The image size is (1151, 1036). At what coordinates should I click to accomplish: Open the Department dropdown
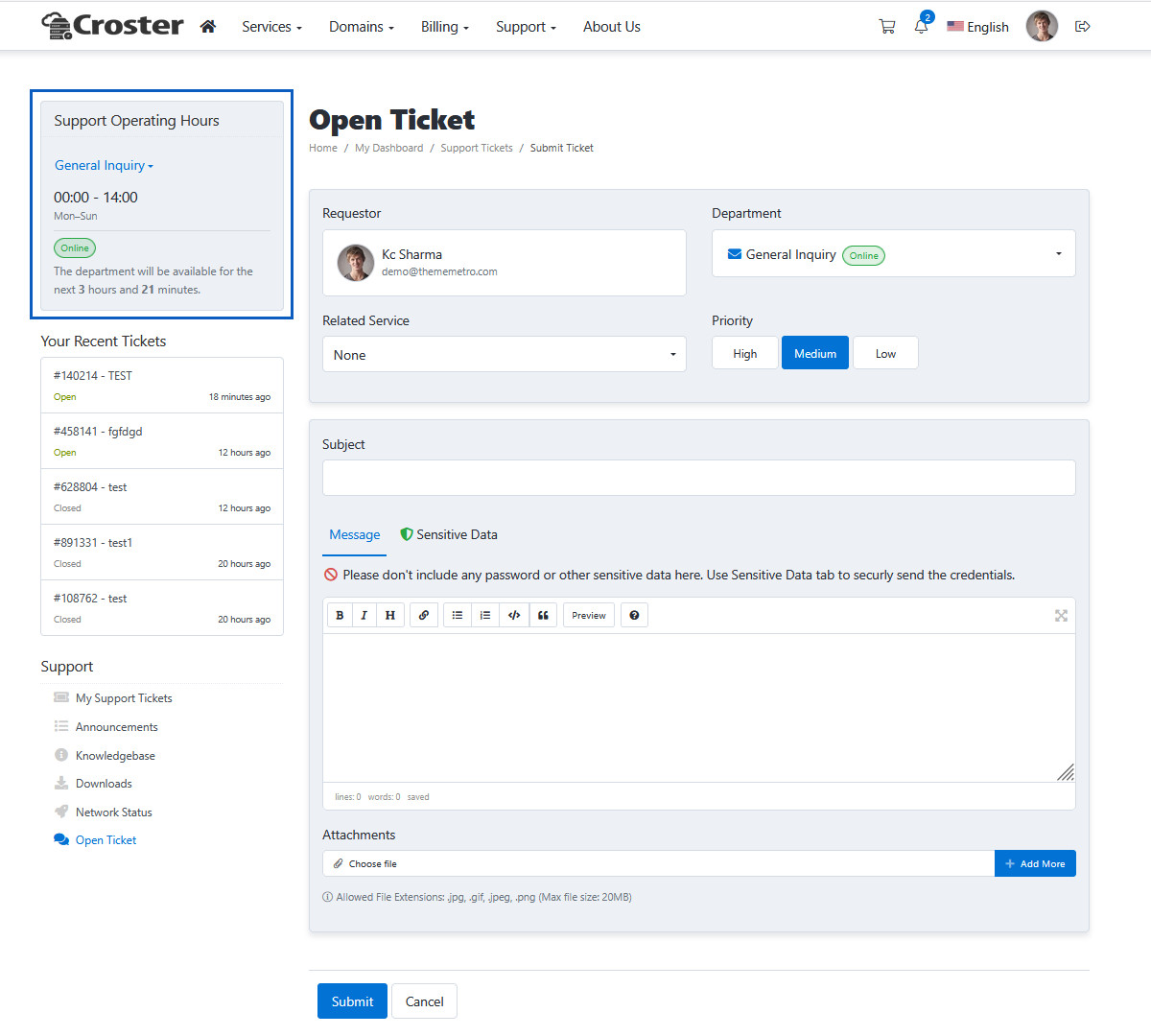click(x=893, y=254)
